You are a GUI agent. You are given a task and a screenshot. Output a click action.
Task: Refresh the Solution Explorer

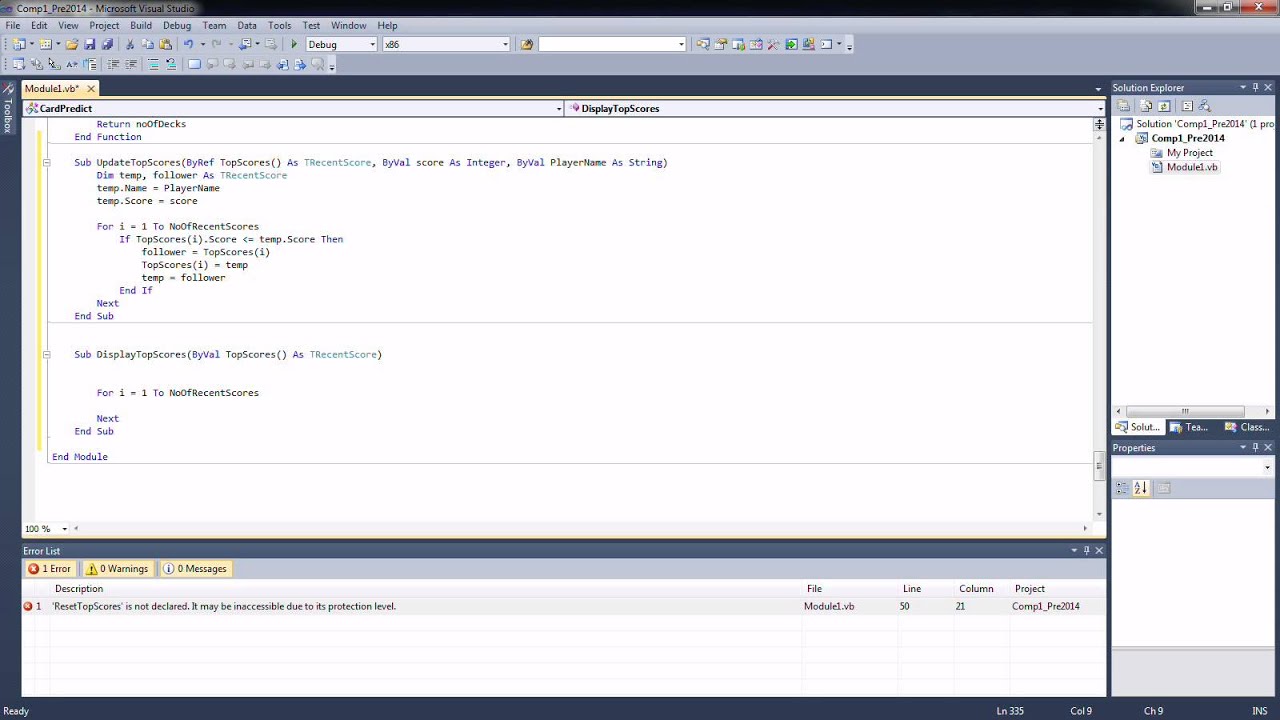tap(1164, 105)
